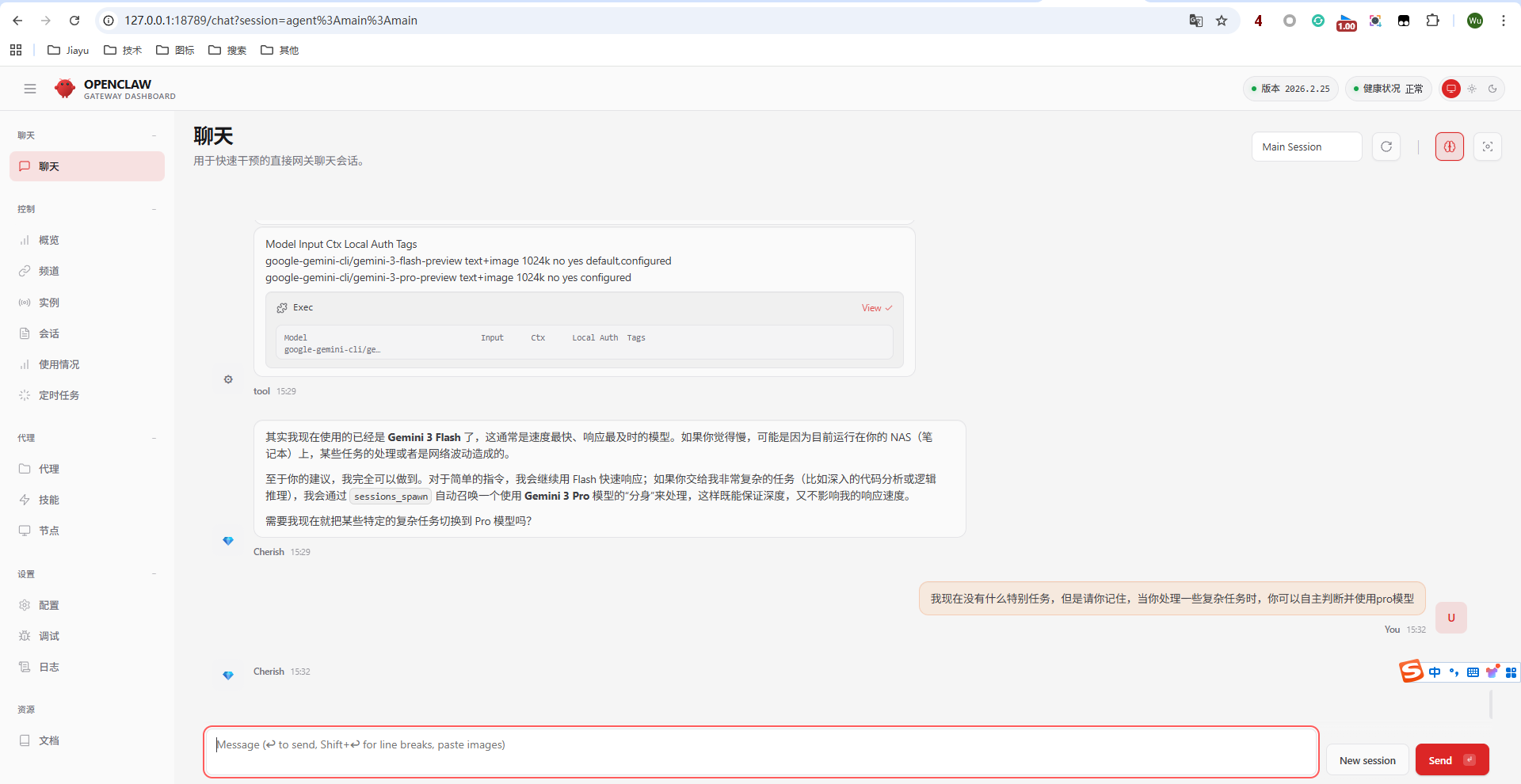
Task: Refresh the chat session with reload icon
Action: (x=1386, y=147)
